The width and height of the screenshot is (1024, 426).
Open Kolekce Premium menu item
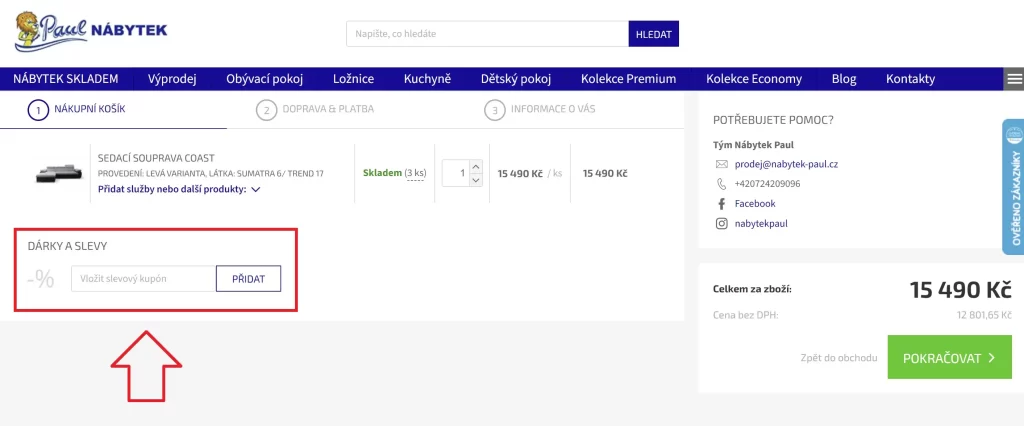point(628,79)
